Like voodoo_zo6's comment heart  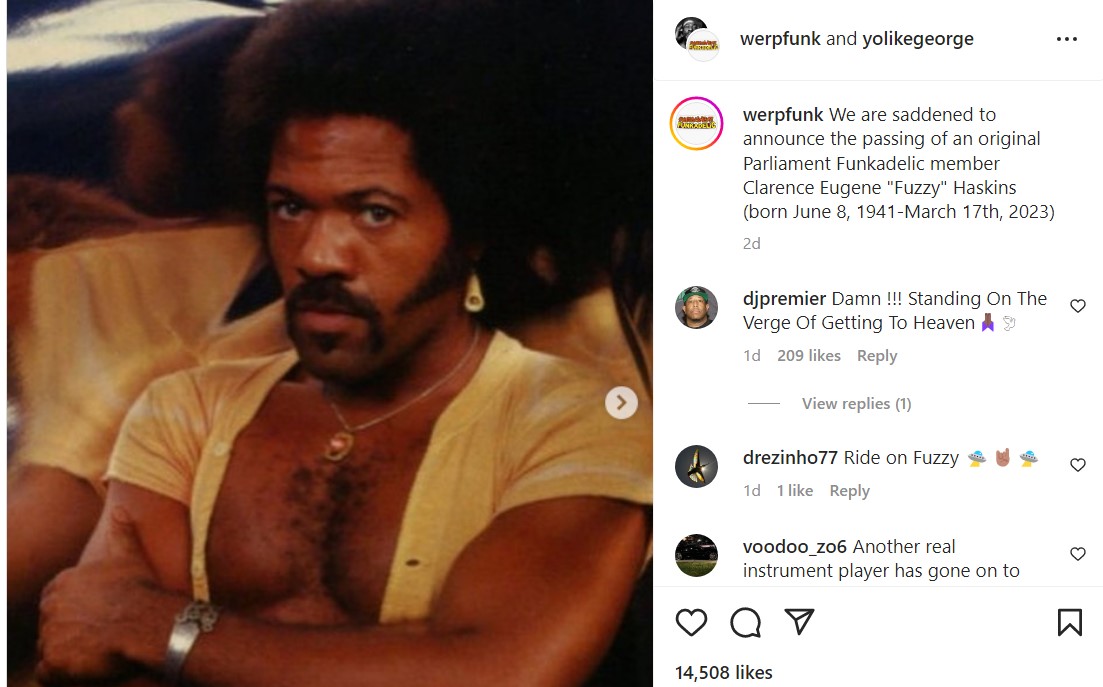click(1078, 554)
